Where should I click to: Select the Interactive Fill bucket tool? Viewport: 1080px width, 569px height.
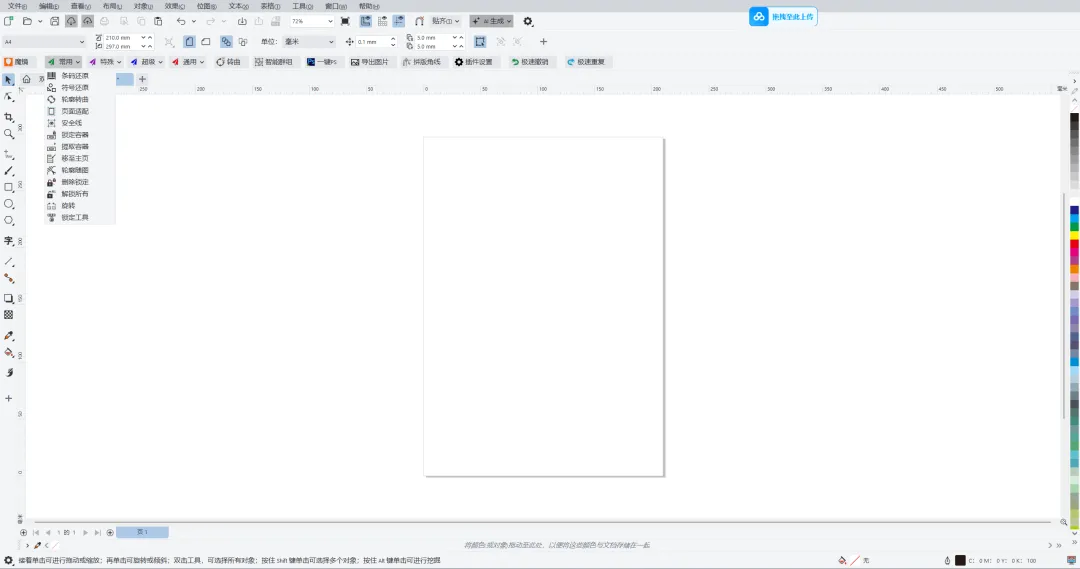(8, 353)
